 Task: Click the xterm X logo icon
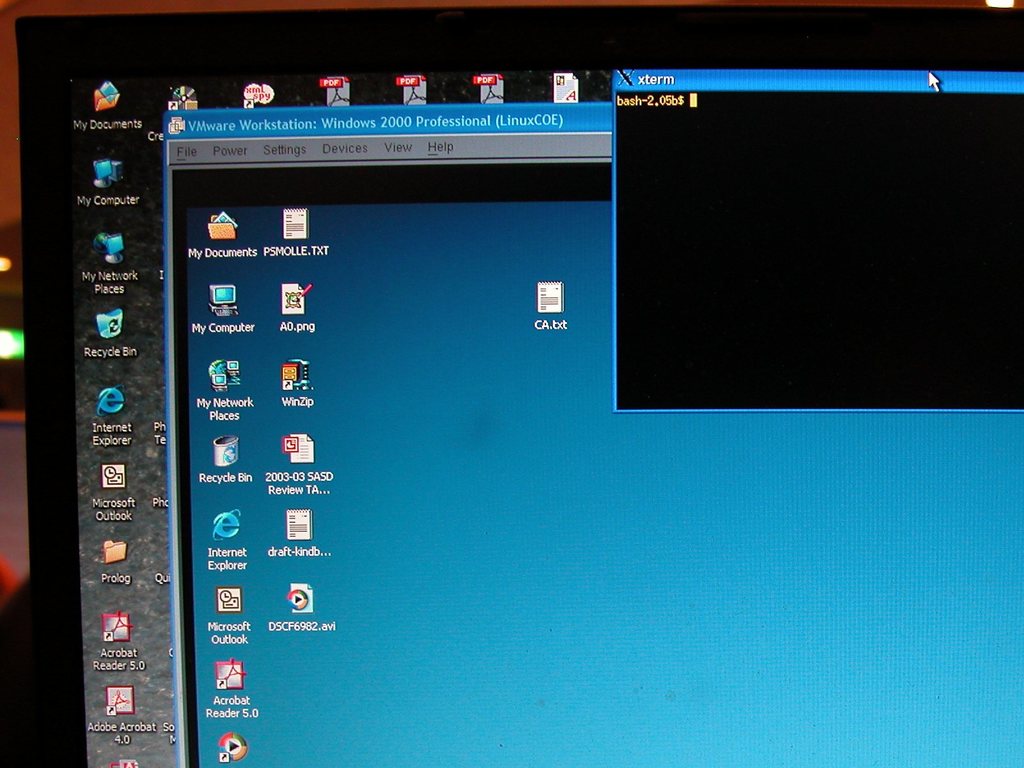pos(625,78)
